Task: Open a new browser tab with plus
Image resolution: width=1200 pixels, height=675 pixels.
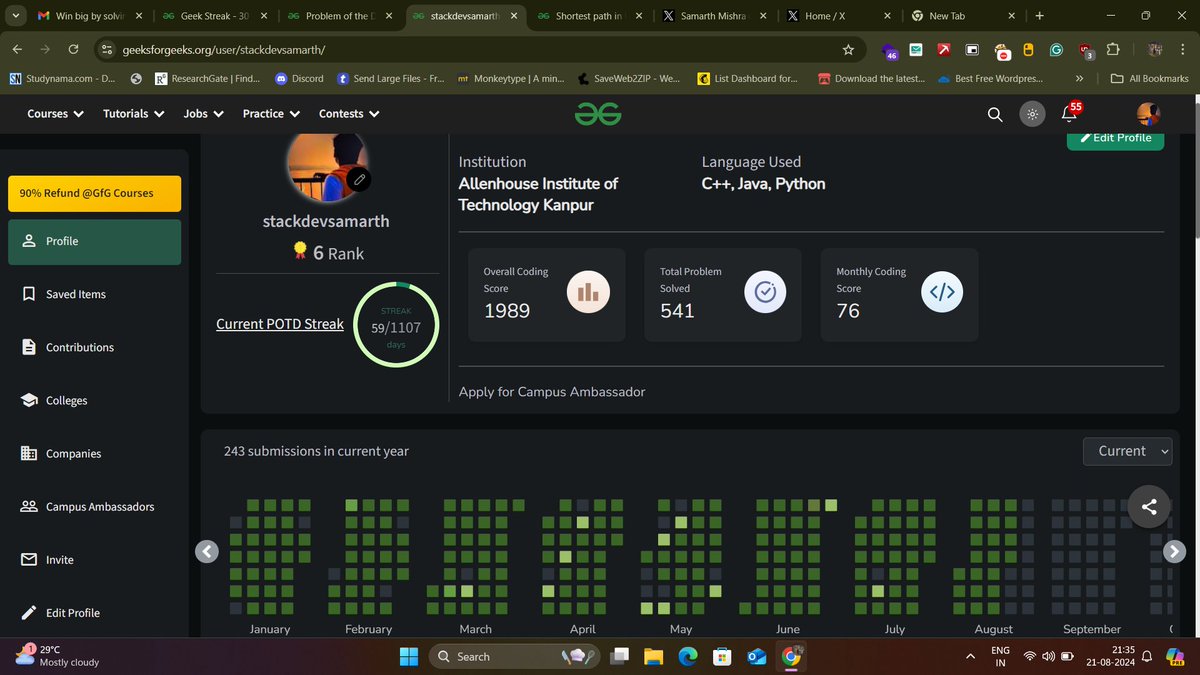Action: [1039, 16]
